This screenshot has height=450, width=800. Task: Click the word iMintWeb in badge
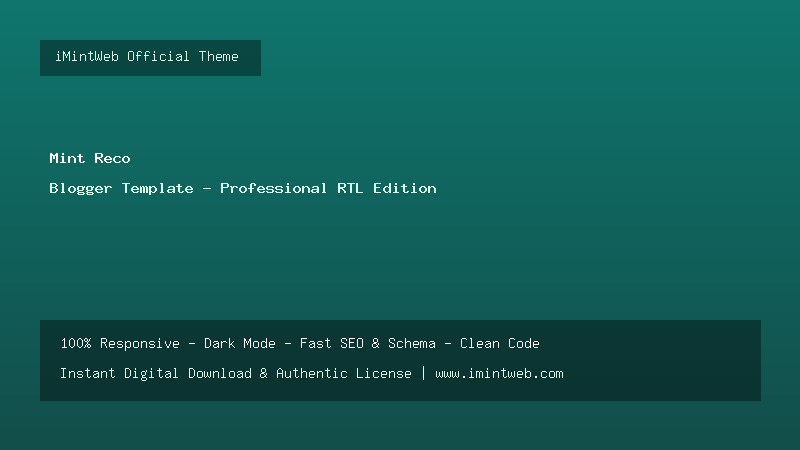tap(87, 56)
